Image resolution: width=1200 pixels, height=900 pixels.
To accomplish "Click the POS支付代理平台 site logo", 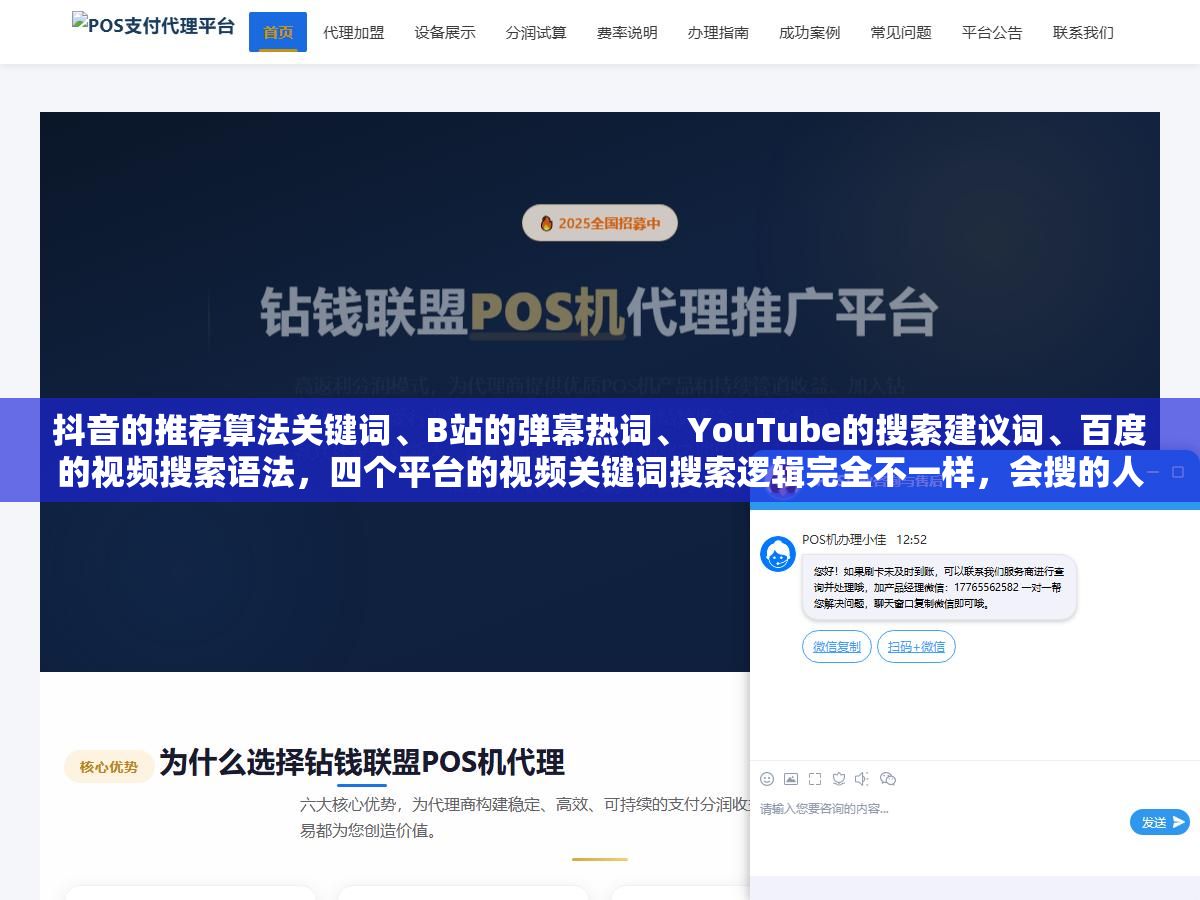I will (x=153, y=25).
